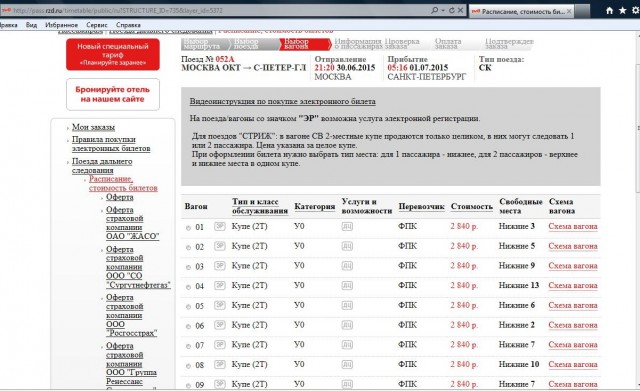Click Бронируйте отель на нашем сайте banner

pyautogui.click(x=113, y=94)
